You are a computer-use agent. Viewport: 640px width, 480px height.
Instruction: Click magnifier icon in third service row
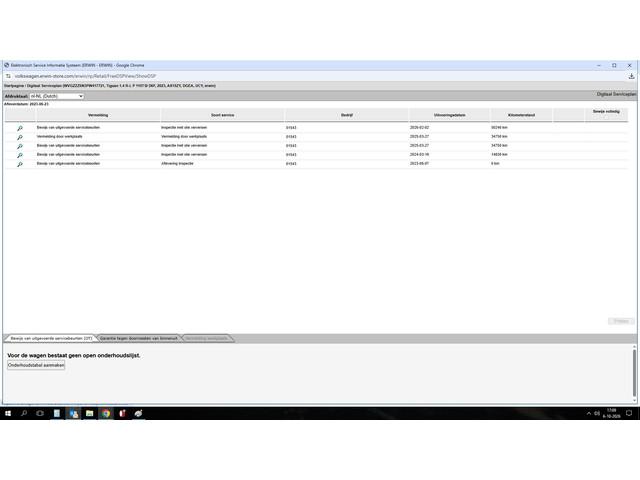pos(20,146)
